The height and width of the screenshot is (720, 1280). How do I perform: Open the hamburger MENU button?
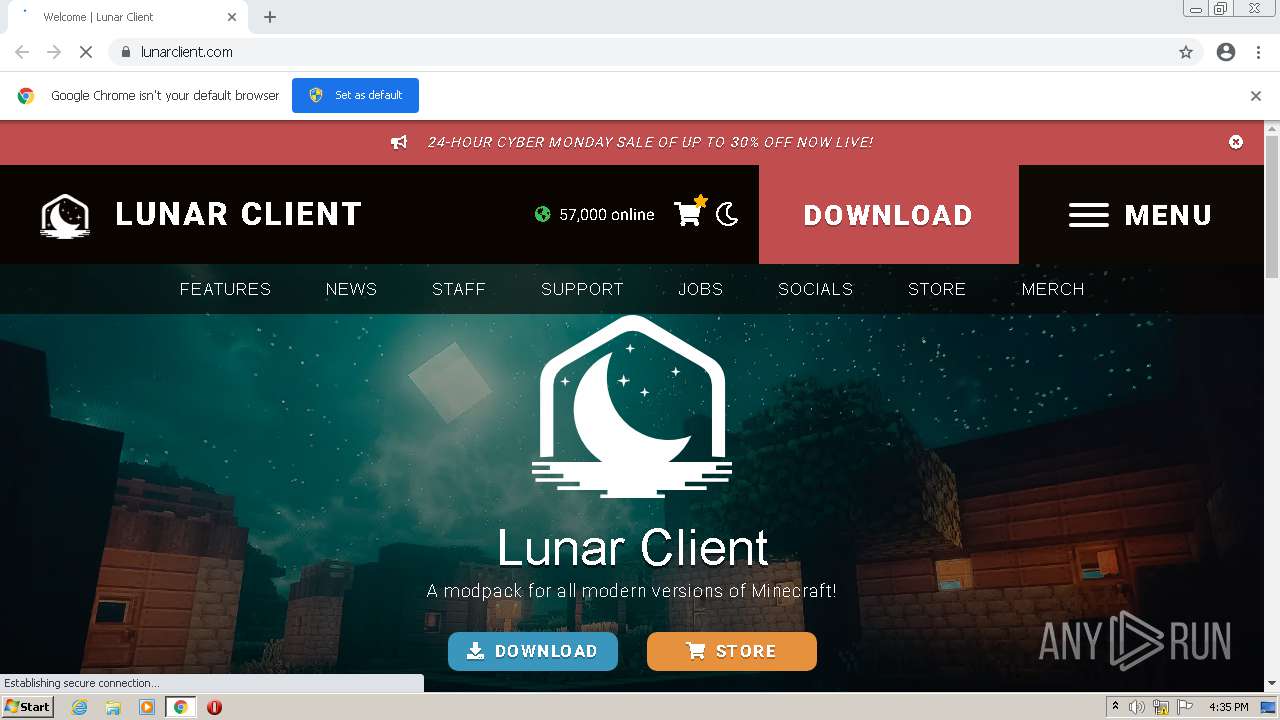tap(1141, 215)
